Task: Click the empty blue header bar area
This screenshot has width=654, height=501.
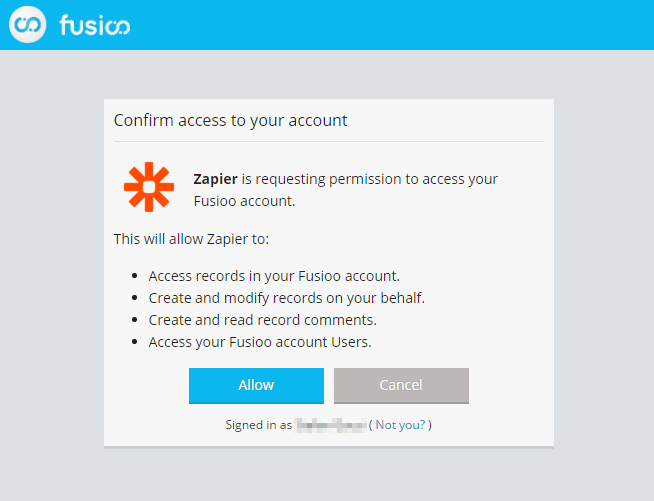Action: pos(400,25)
